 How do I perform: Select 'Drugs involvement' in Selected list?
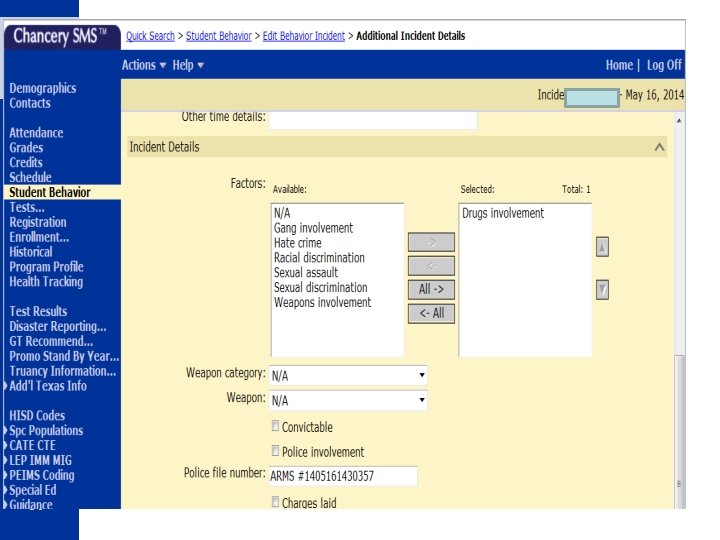[x=503, y=213]
